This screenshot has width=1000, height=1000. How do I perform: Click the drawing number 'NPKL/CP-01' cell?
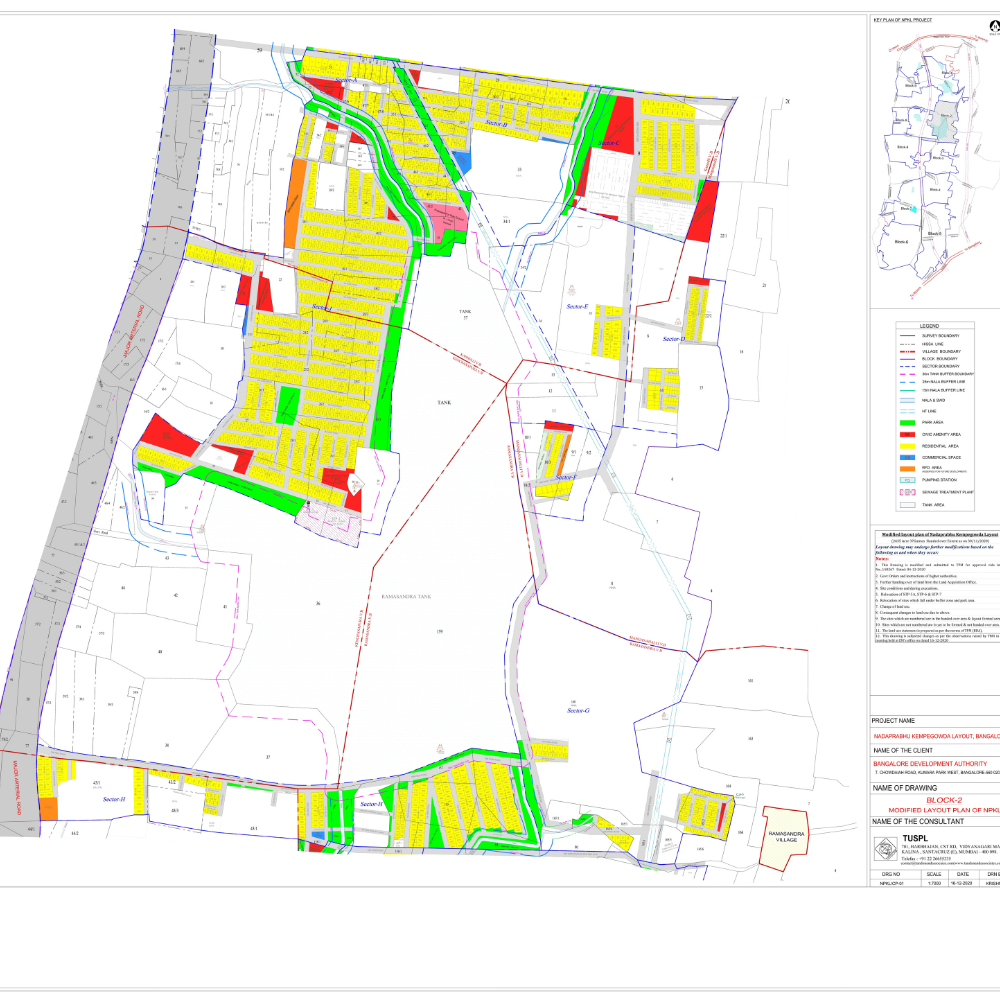coord(892,883)
